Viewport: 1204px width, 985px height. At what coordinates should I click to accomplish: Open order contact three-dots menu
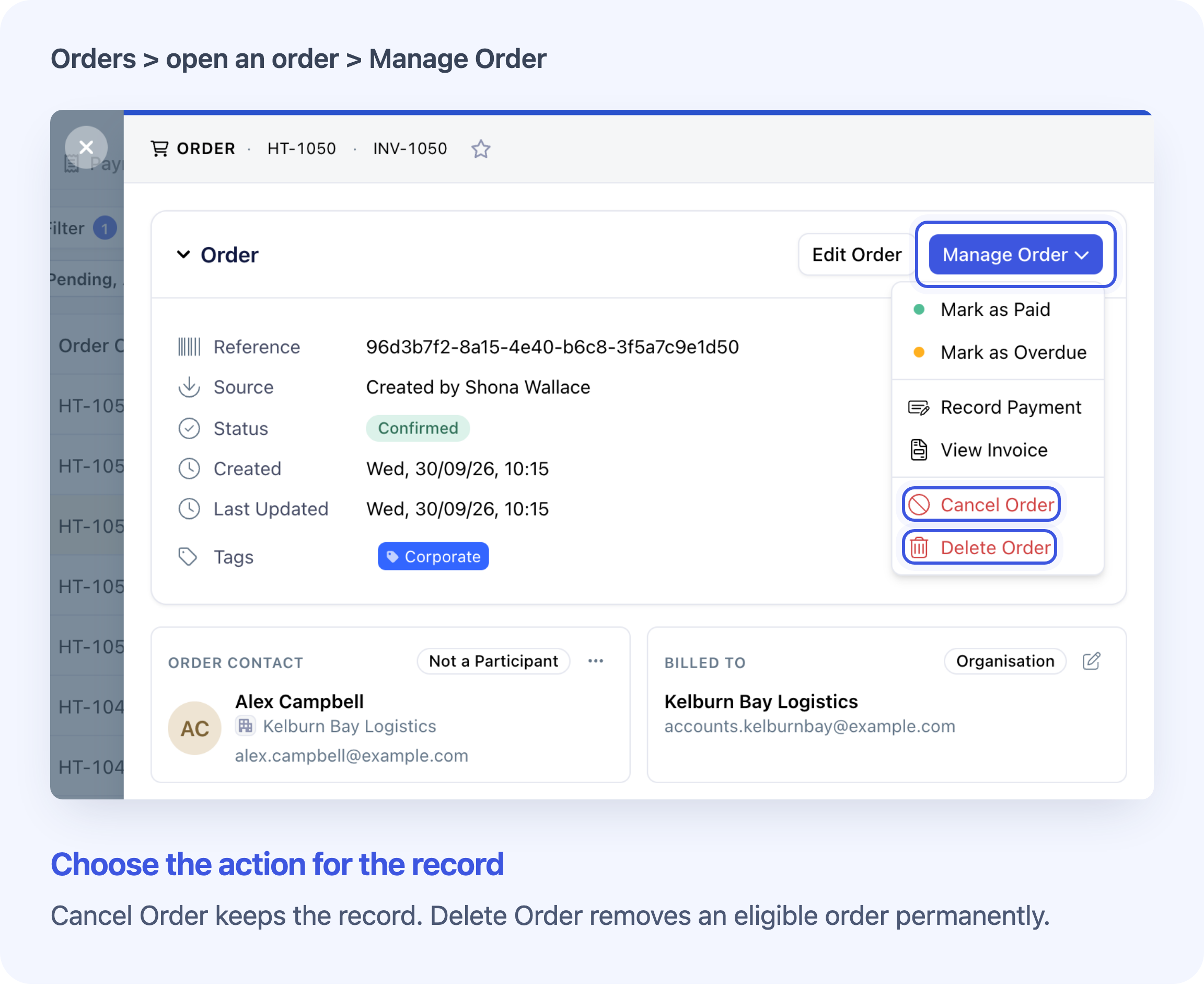(596, 661)
